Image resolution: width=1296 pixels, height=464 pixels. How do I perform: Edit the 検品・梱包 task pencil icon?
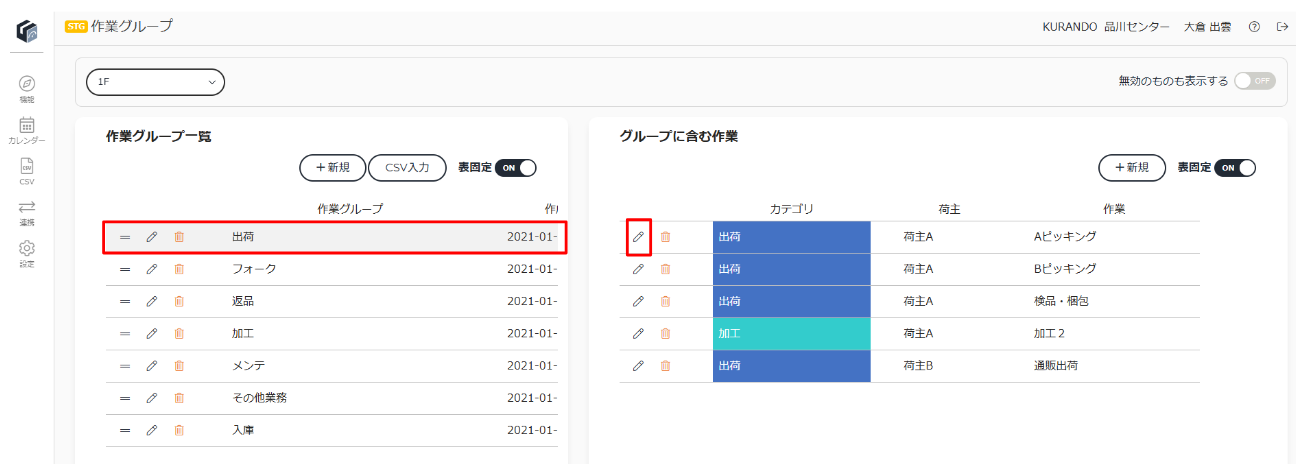coord(638,301)
